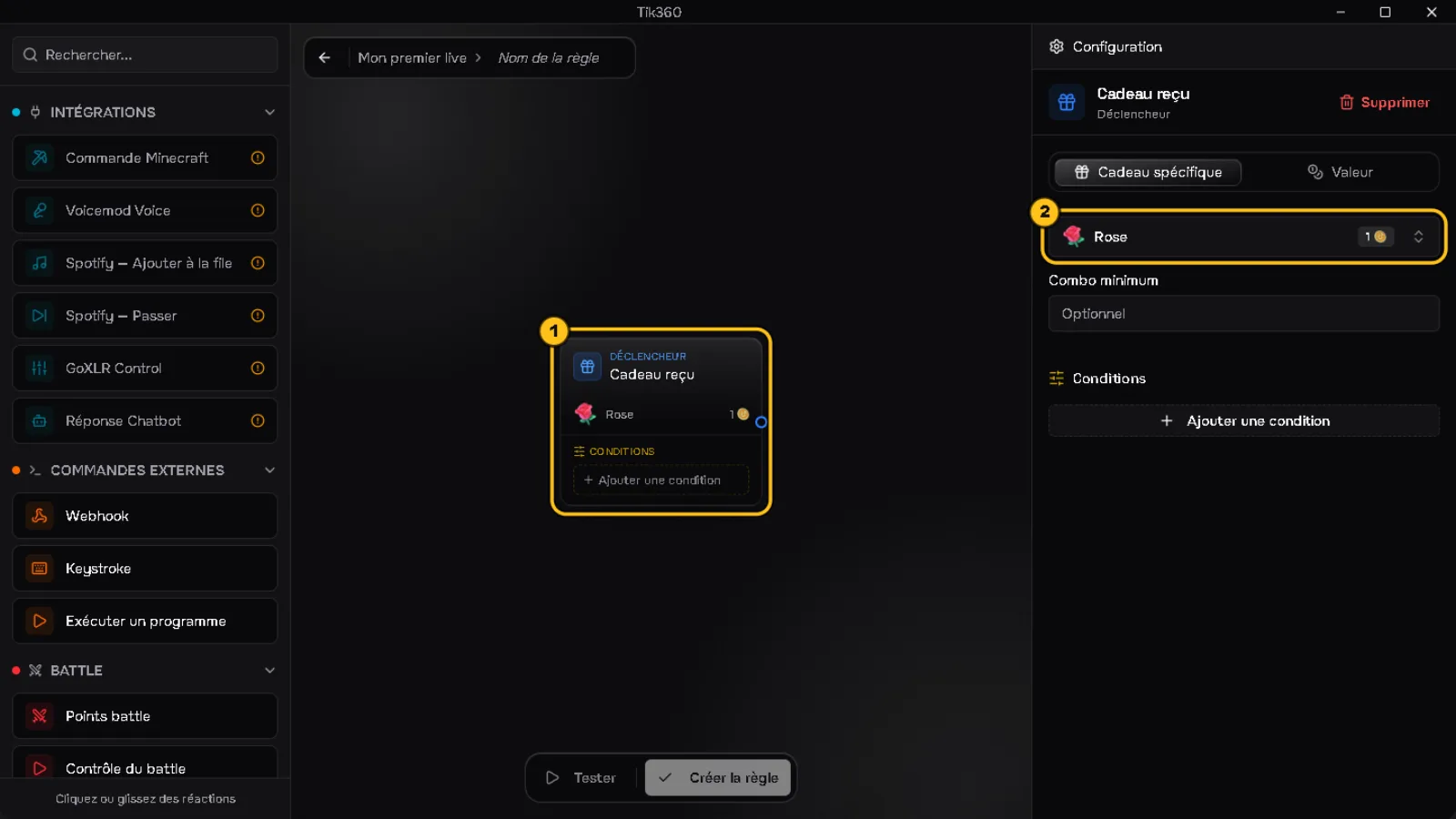Click warning icon next to Voicemod Voice
The image size is (1456, 819).
[x=258, y=211]
